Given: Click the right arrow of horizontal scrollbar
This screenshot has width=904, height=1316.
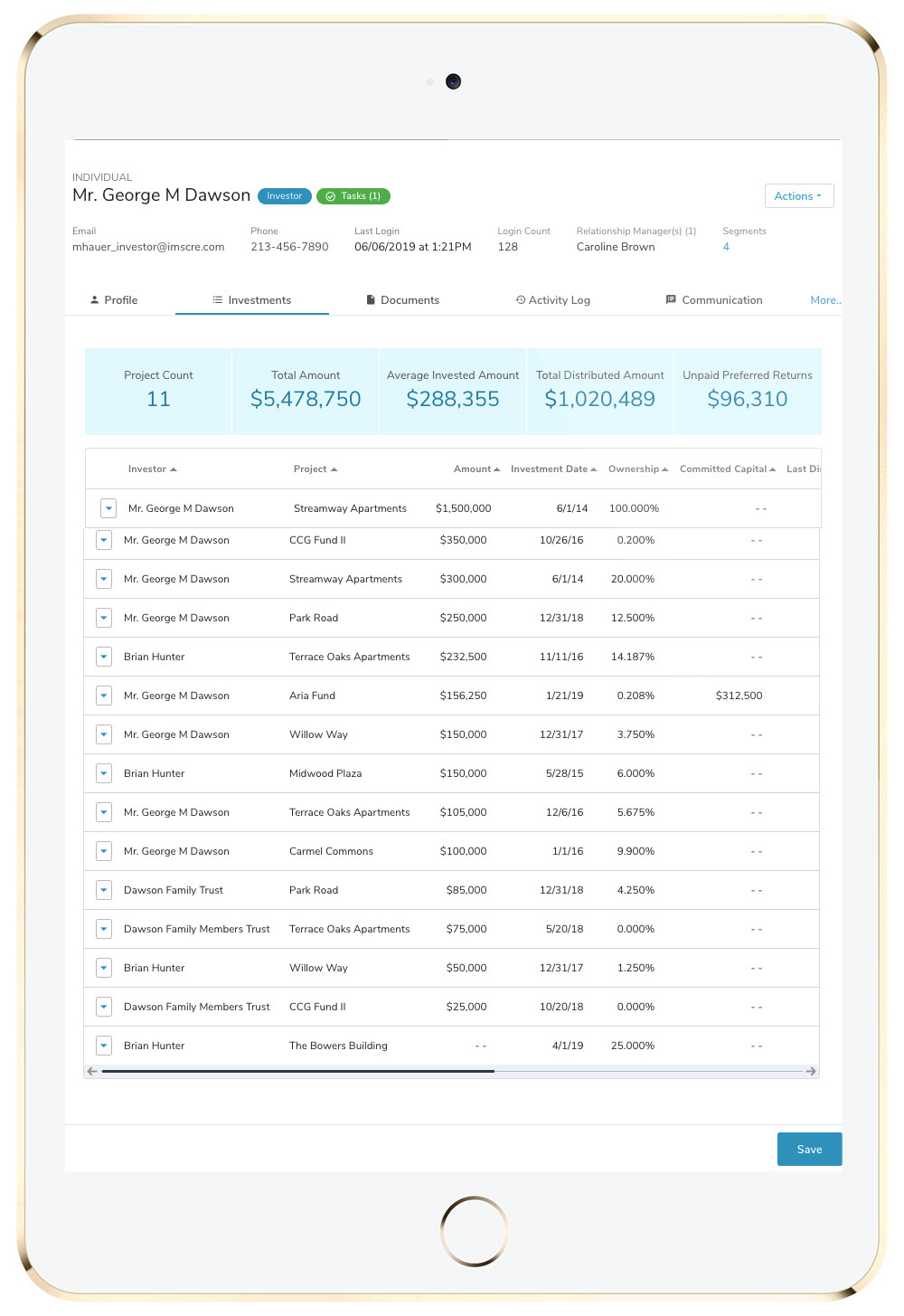Looking at the screenshot, I should point(811,1071).
